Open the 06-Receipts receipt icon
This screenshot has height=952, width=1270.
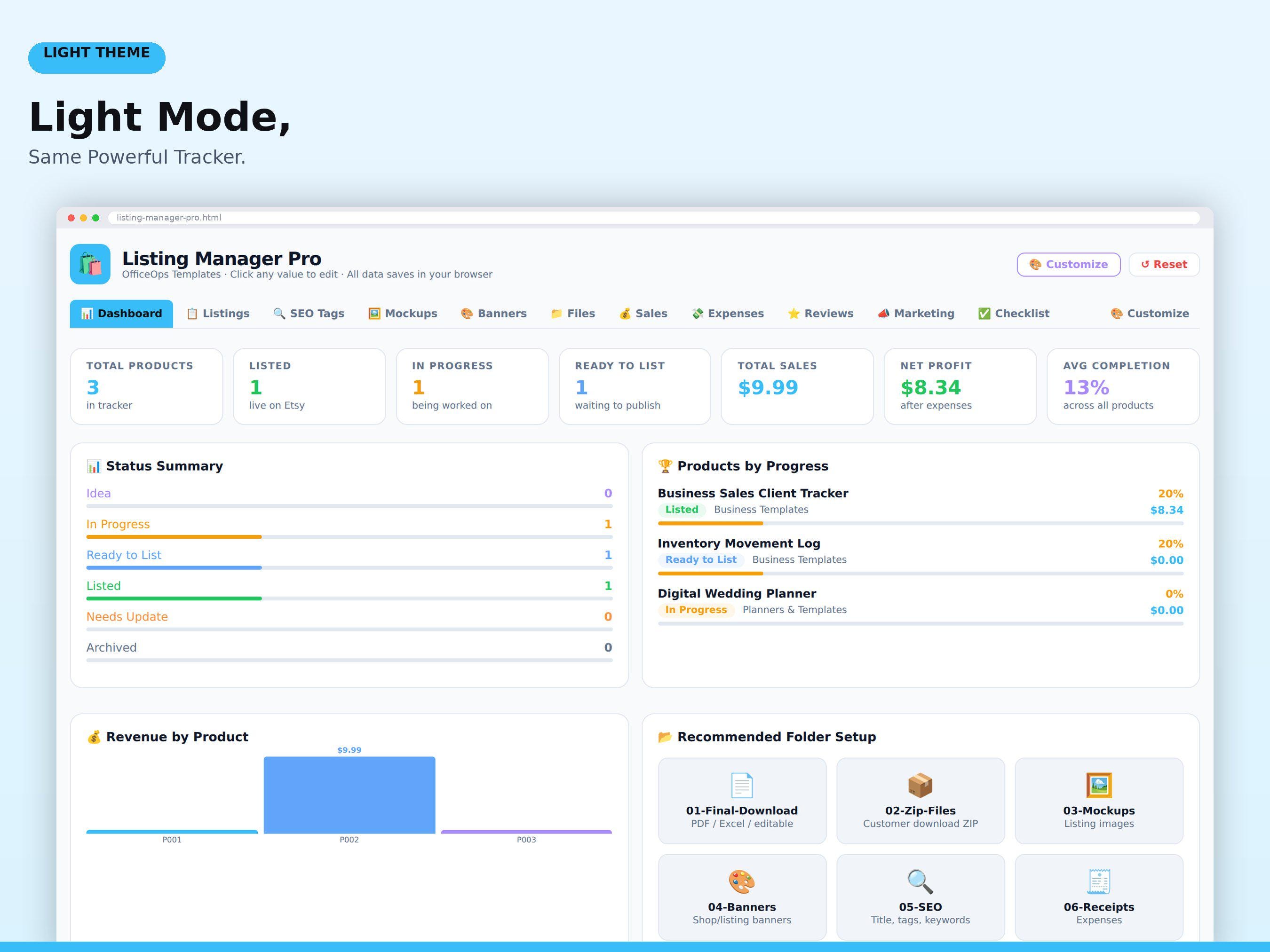tap(1098, 882)
